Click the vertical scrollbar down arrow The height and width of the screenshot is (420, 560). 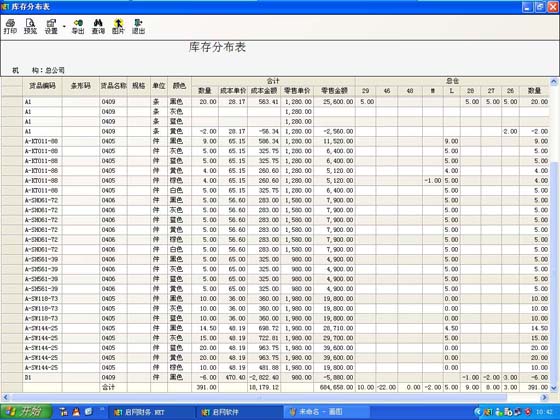[554, 388]
